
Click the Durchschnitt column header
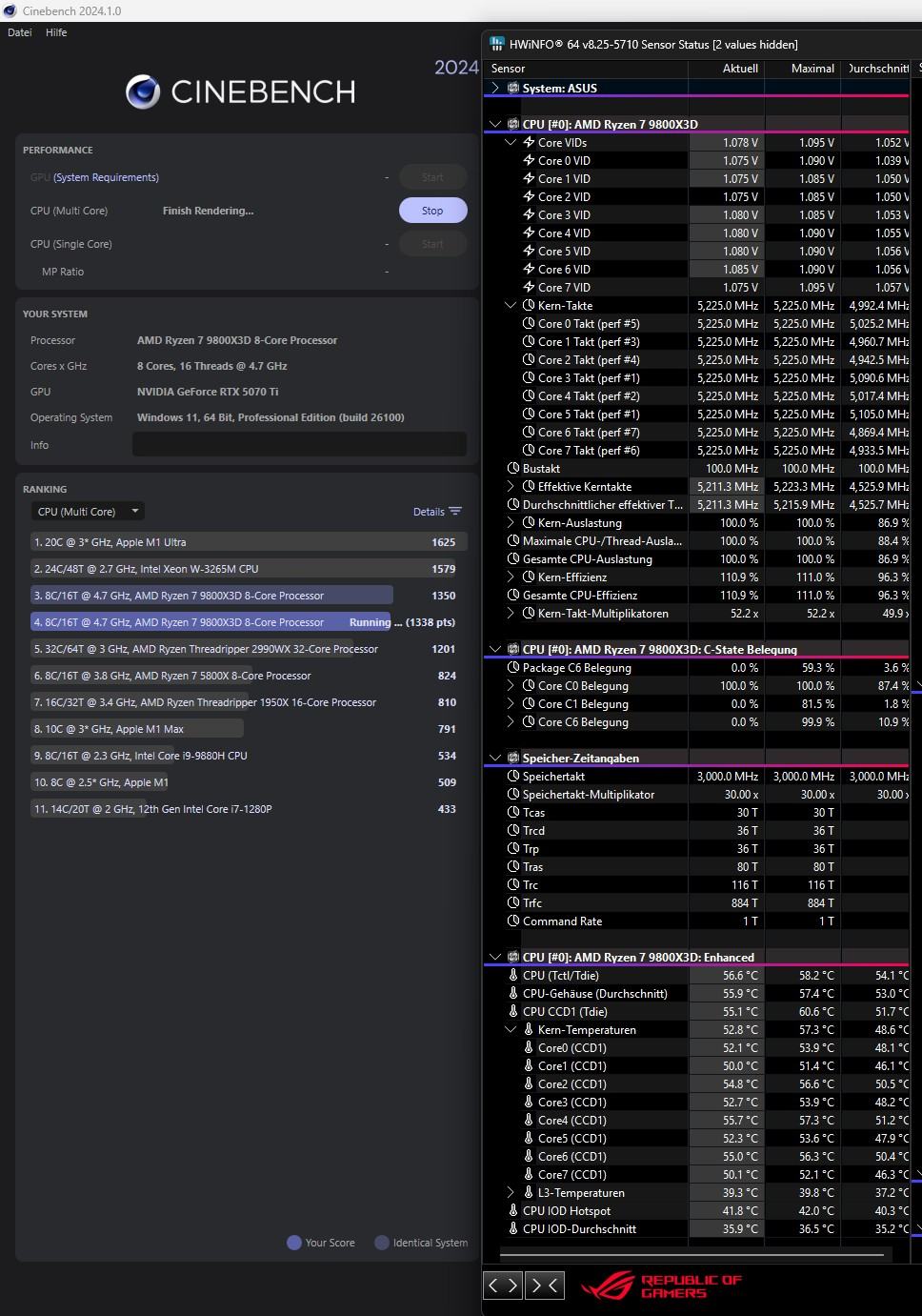coord(875,69)
